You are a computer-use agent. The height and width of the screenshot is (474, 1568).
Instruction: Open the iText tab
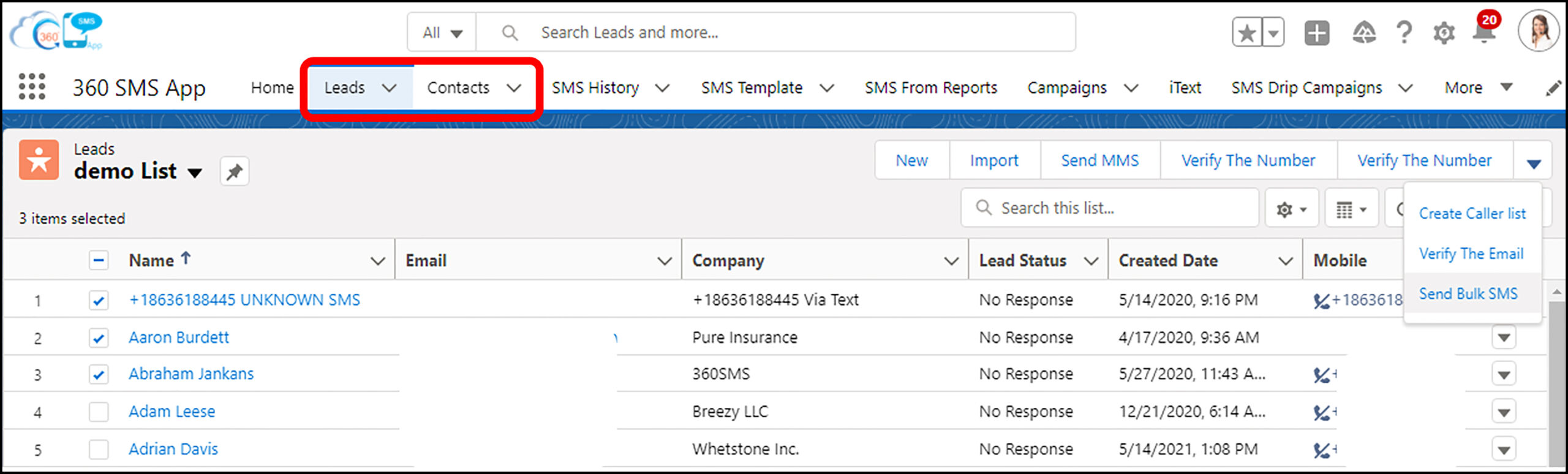[1185, 88]
